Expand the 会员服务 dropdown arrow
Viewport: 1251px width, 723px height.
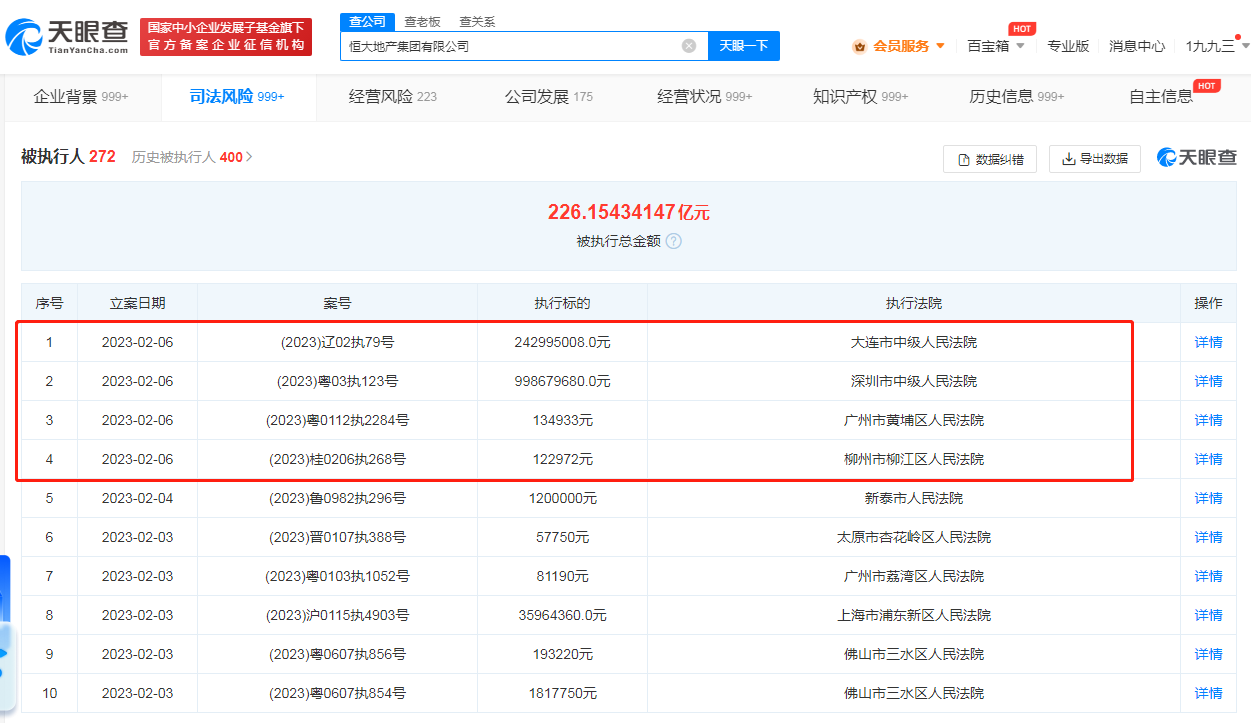coord(940,46)
